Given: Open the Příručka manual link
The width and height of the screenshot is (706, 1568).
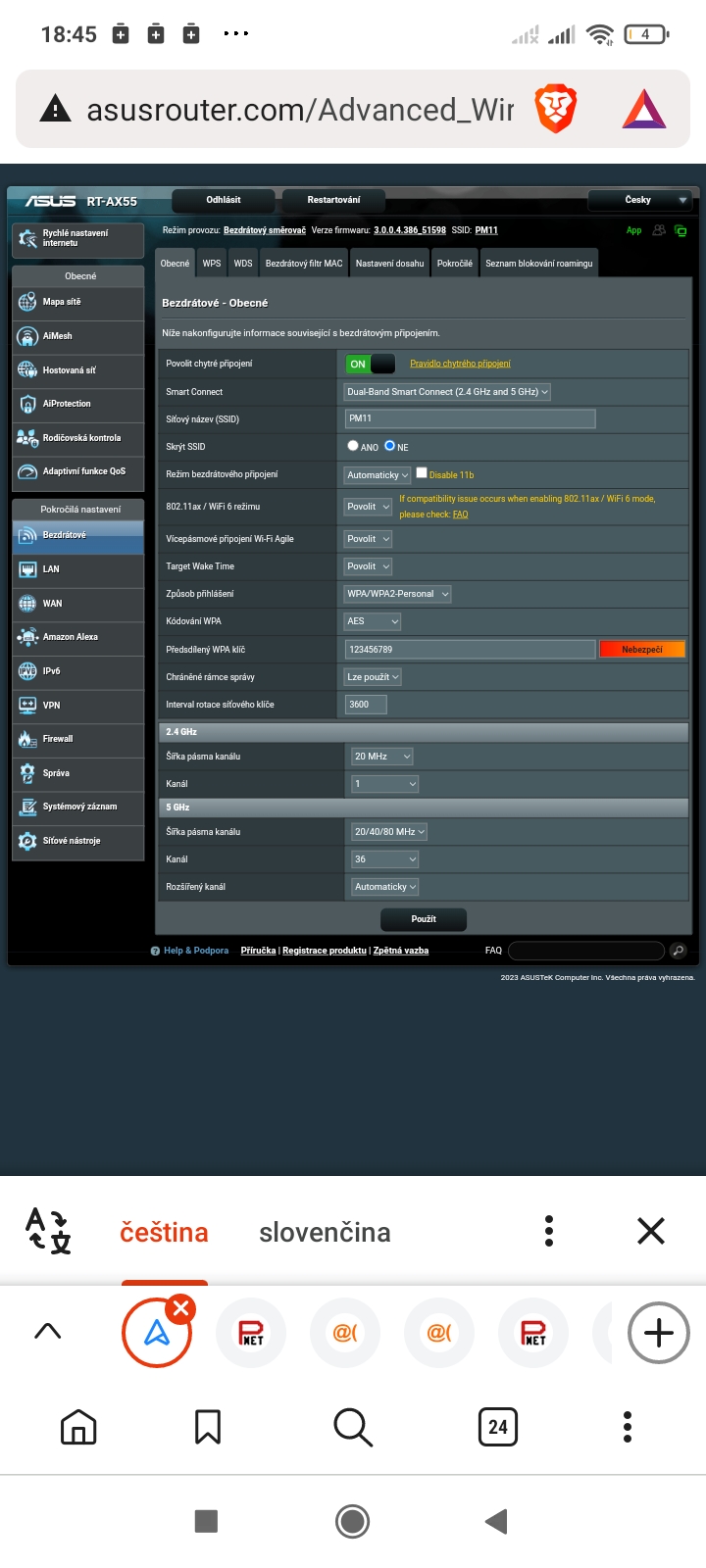Looking at the screenshot, I should (258, 951).
